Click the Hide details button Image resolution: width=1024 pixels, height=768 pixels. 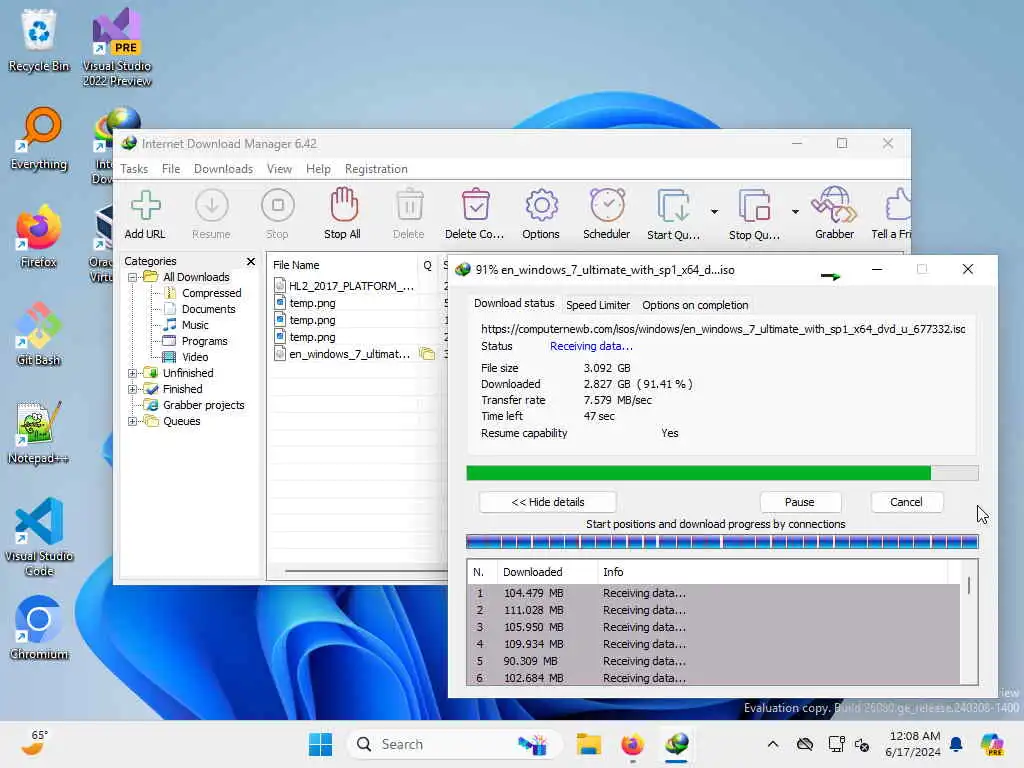[x=547, y=502]
